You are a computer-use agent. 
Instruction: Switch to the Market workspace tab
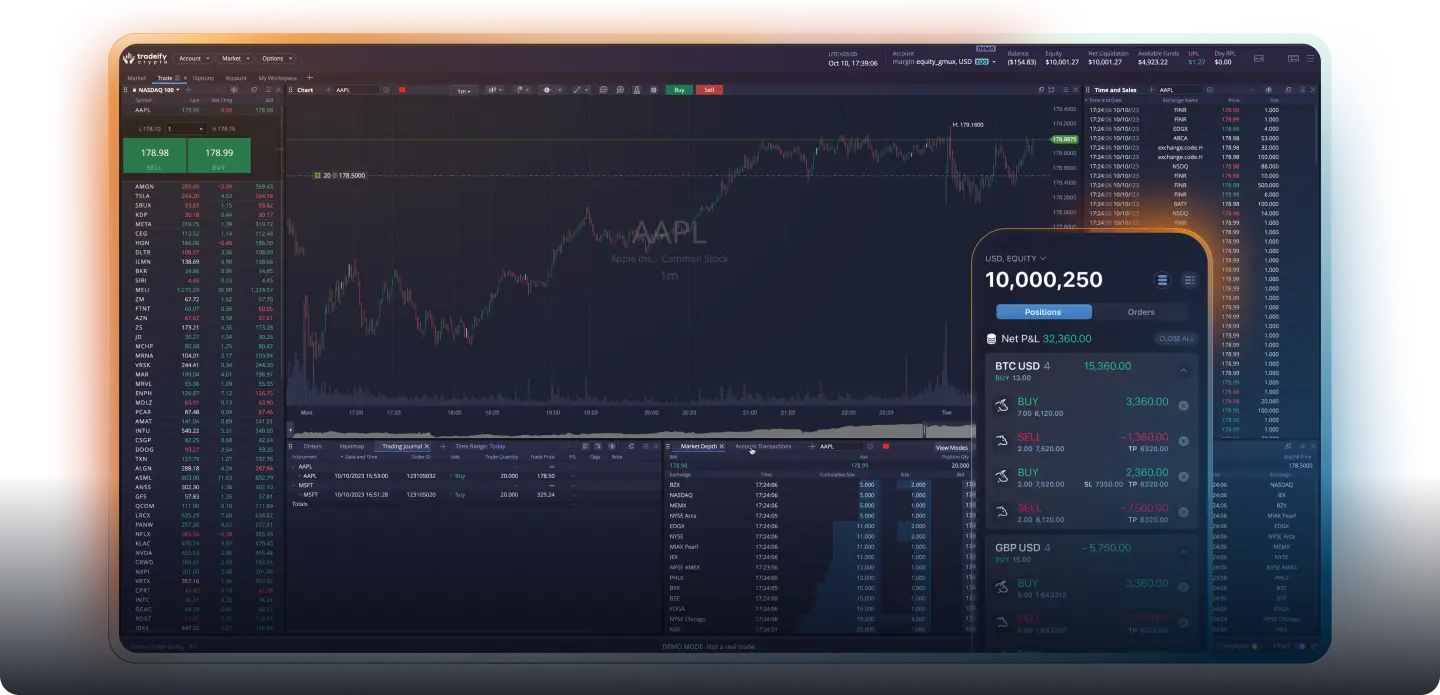pyautogui.click(x=136, y=77)
